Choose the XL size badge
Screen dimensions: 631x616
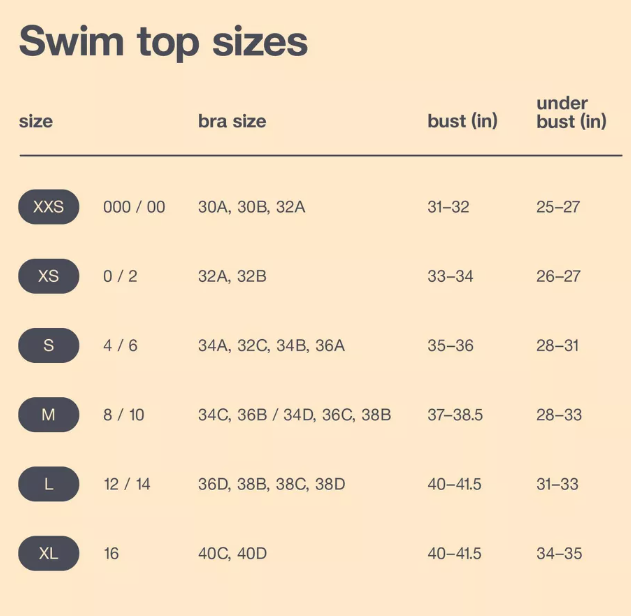(x=48, y=553)
